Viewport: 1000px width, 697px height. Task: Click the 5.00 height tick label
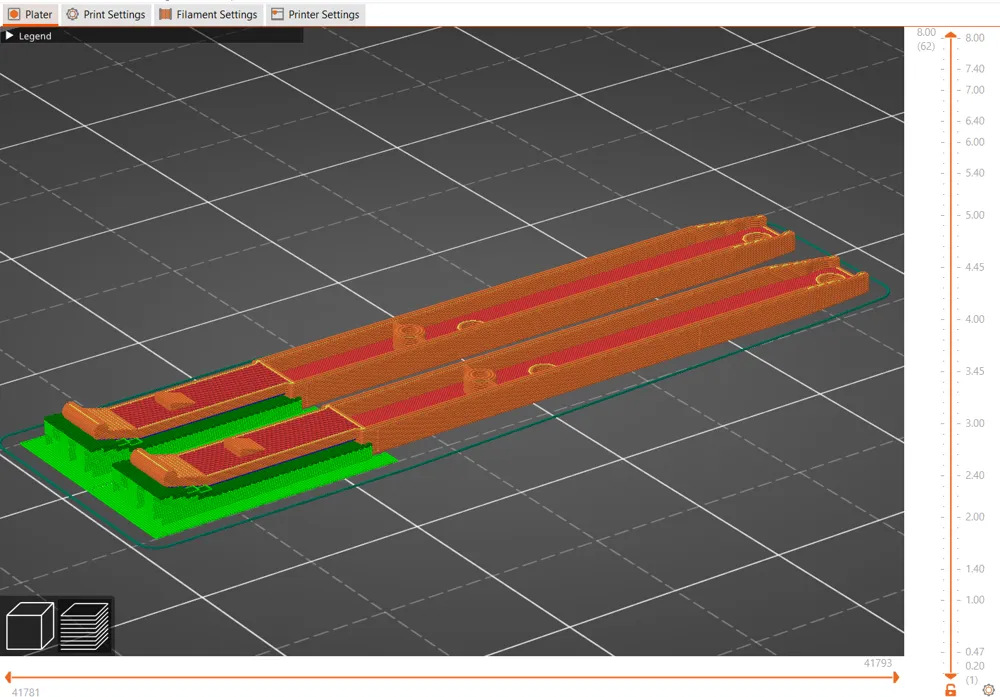click(x=974, y=215)
